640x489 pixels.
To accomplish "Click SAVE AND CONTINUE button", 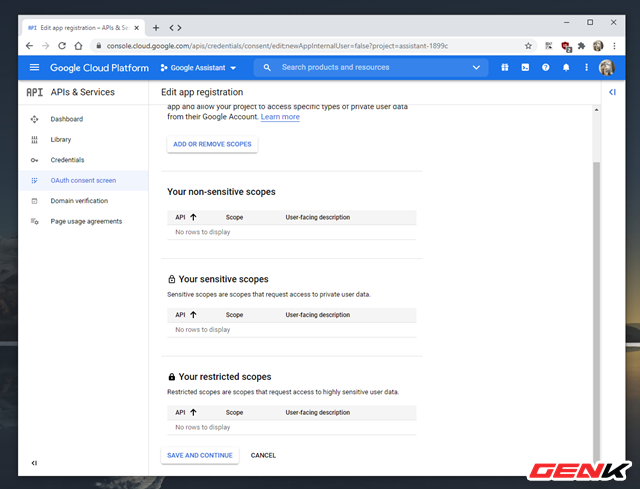I will click(200, 455).
